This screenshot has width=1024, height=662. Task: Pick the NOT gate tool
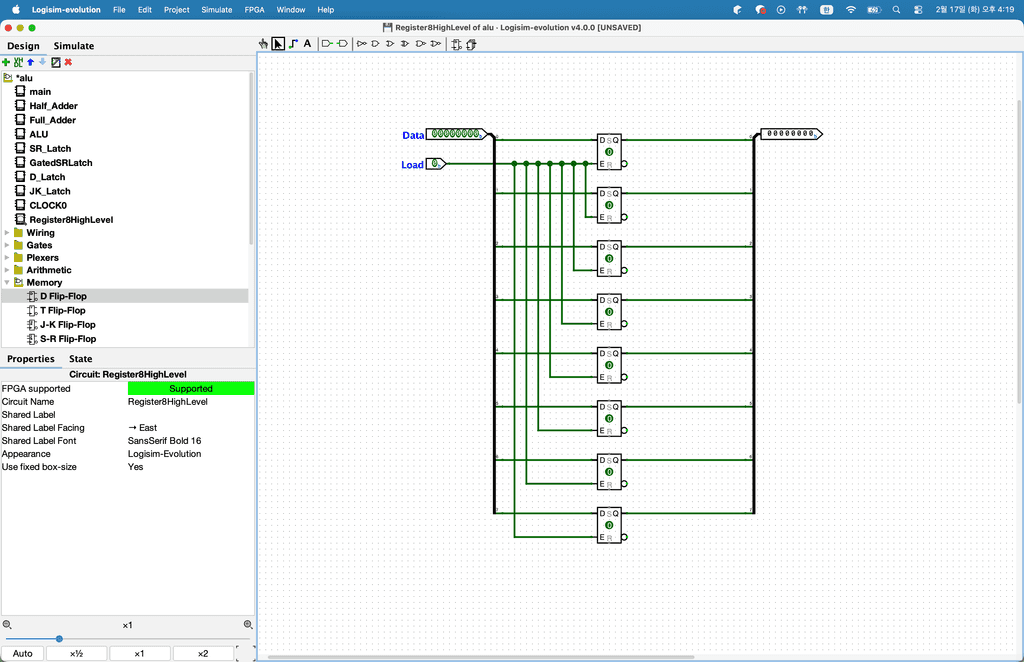tap(362, 44)
